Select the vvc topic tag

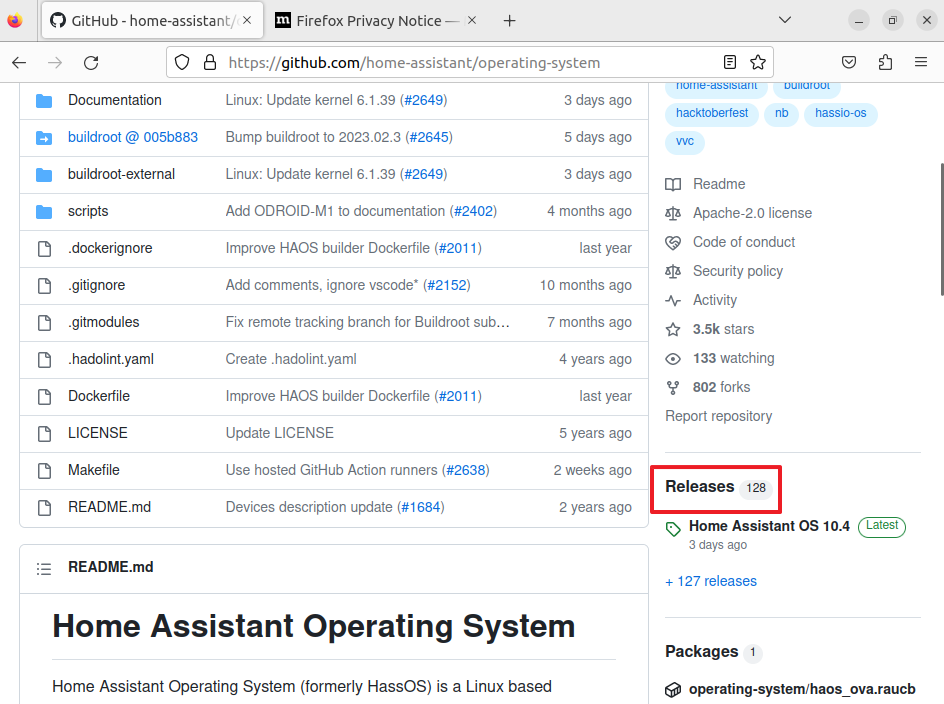tap(685, 142)
